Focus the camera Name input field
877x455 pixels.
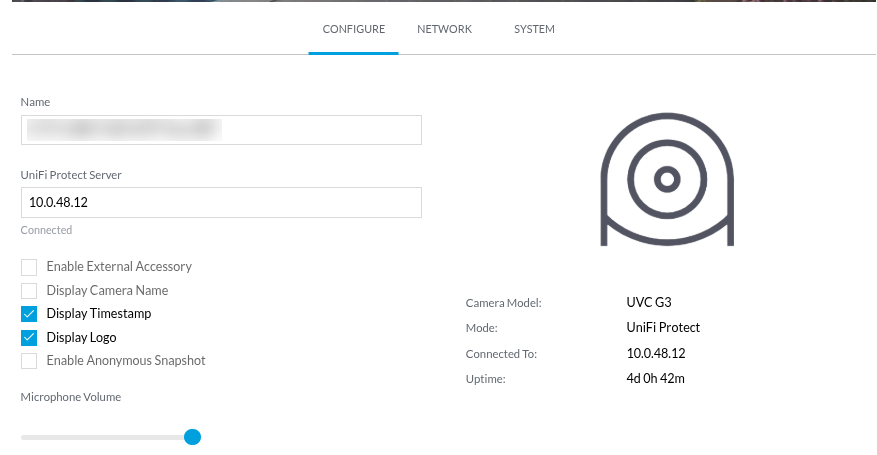pos(221,130)
